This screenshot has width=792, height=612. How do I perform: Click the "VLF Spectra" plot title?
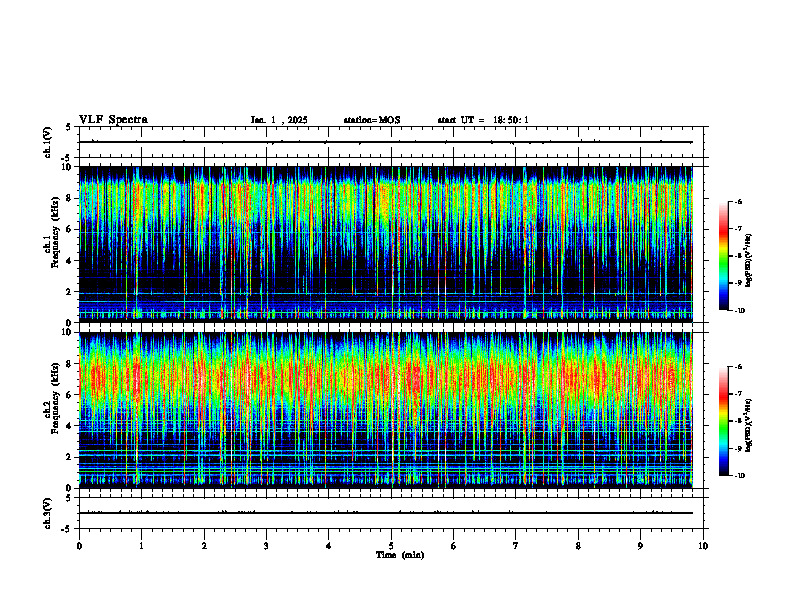pos(113,120)
